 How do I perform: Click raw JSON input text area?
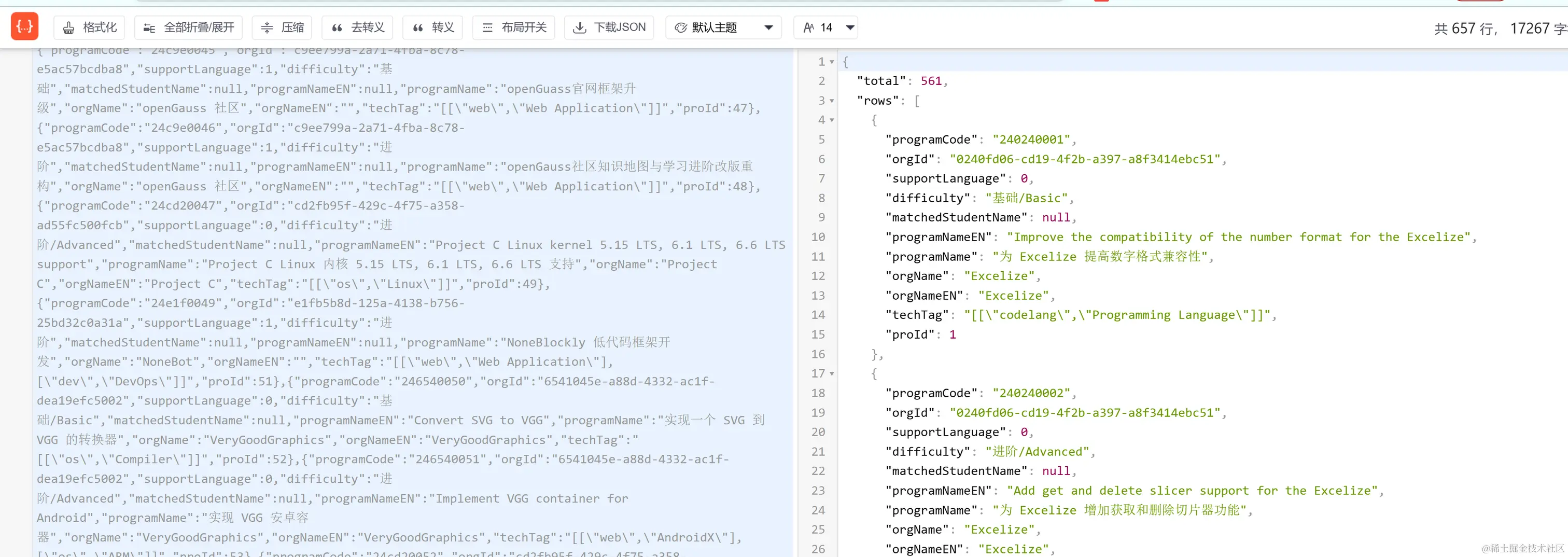click(414, 302)
